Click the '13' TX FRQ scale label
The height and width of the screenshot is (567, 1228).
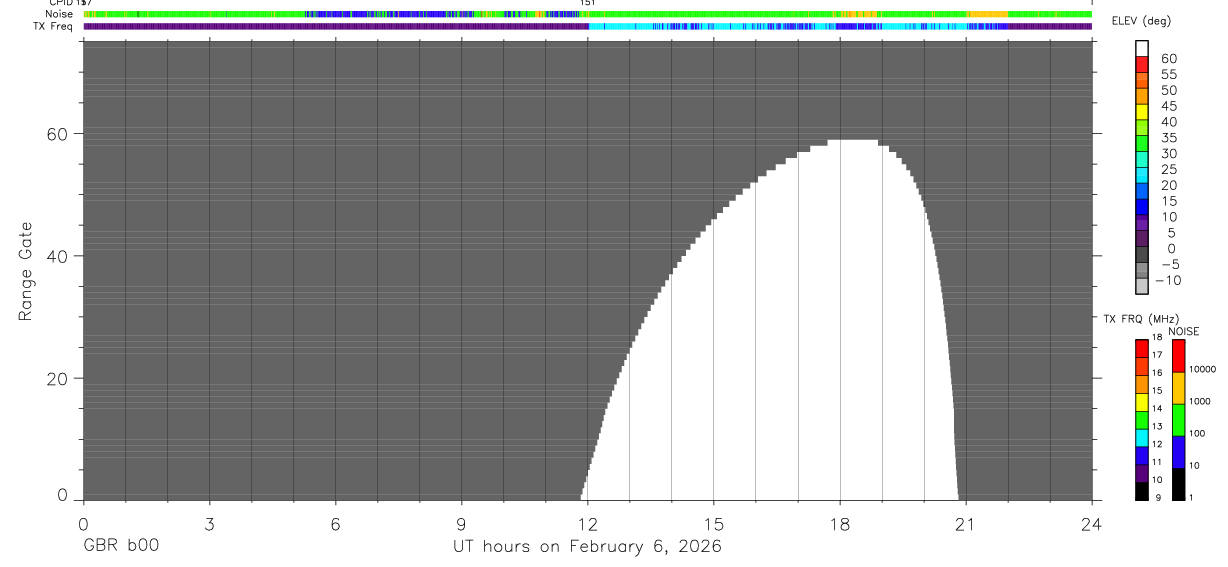1157,427
